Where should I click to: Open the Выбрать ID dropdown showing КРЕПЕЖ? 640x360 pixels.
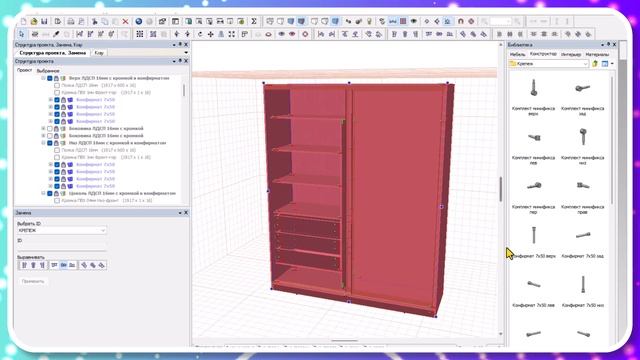[102, 230]
